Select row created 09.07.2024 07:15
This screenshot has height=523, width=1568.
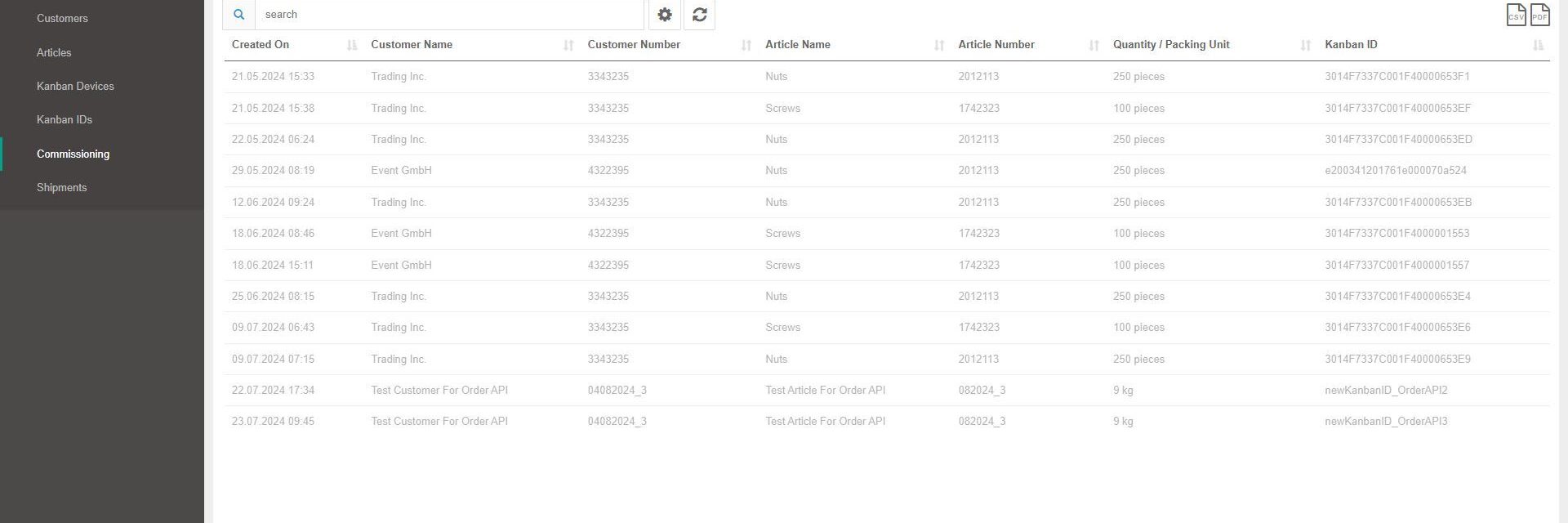click(886, 359)
